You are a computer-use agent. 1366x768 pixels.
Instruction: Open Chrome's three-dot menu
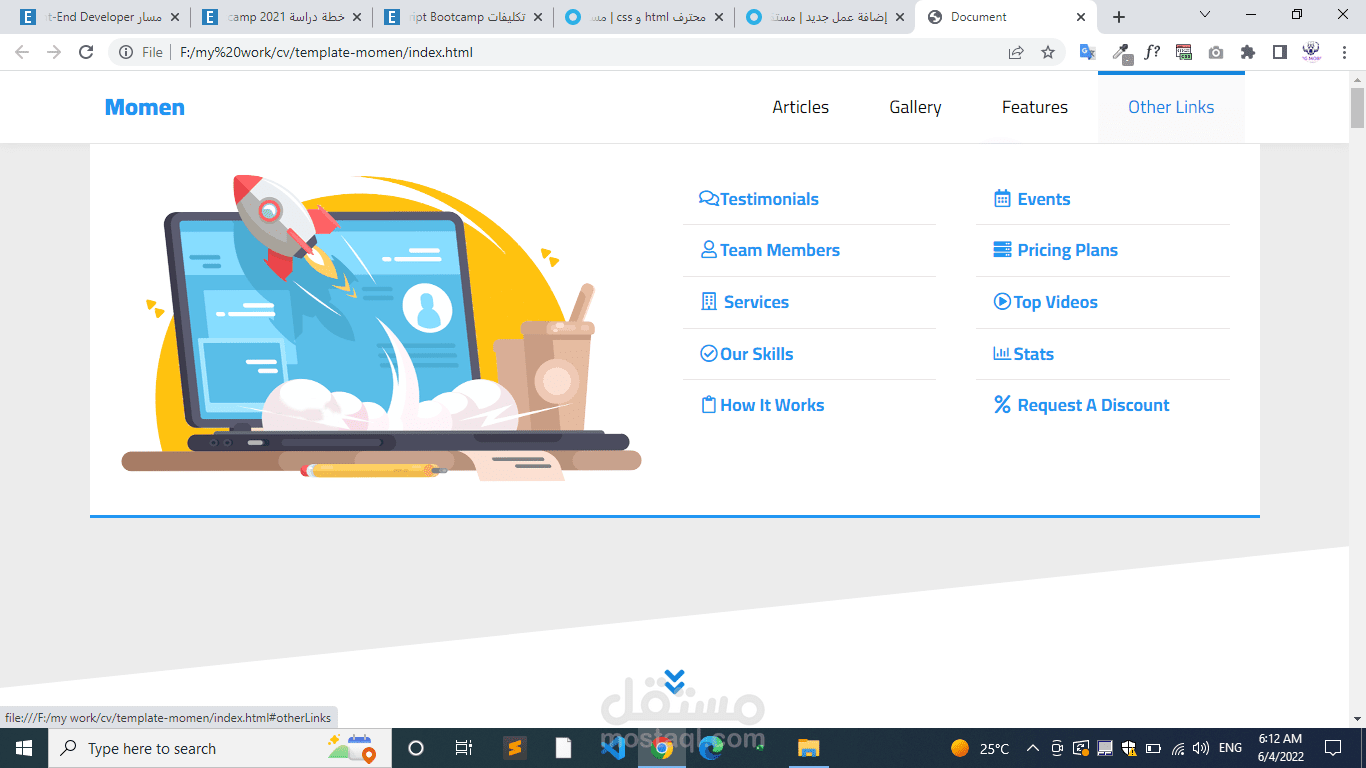pyautogui.click(x=1344, y=52)
